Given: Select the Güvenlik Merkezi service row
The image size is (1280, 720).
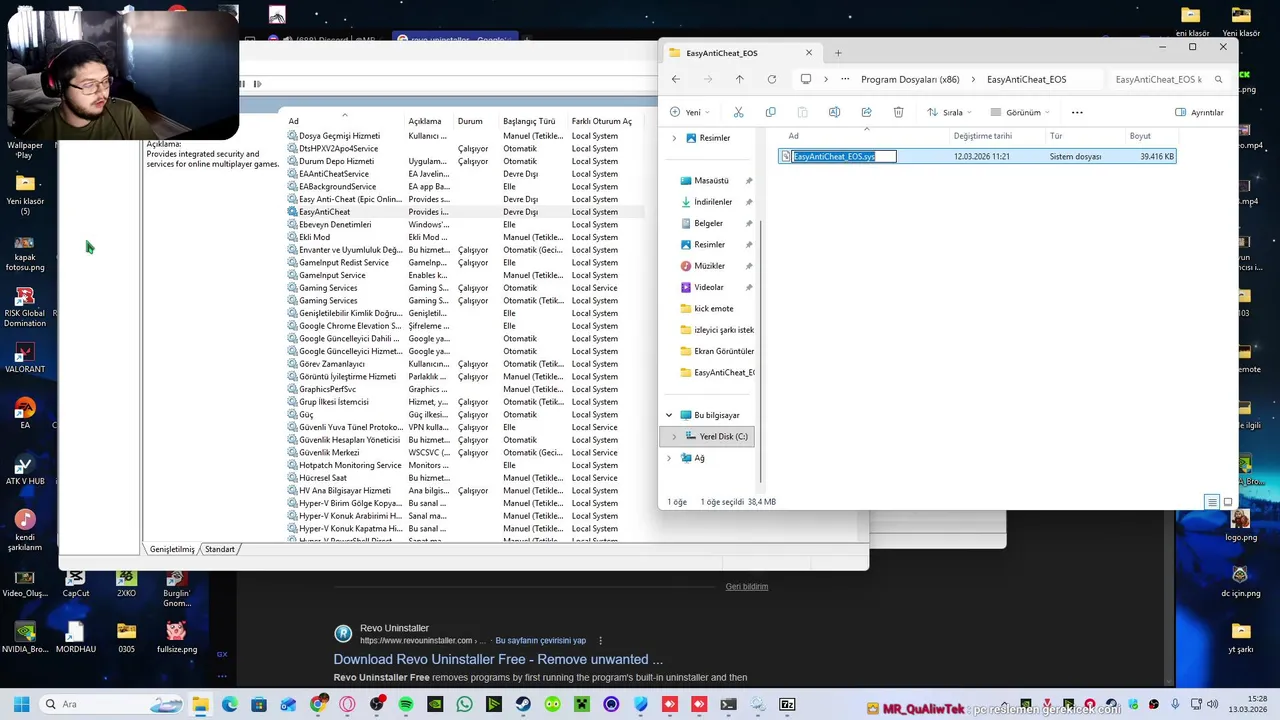Looking at the screenshot, I should click(464, 452).
